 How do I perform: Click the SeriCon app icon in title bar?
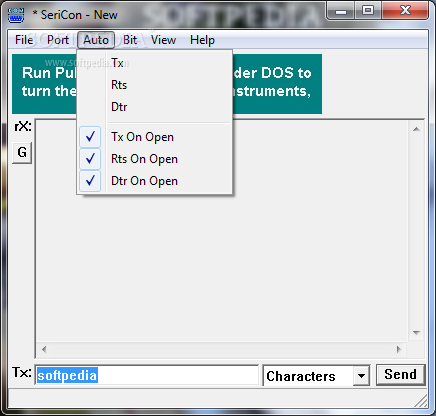(16, 15)
